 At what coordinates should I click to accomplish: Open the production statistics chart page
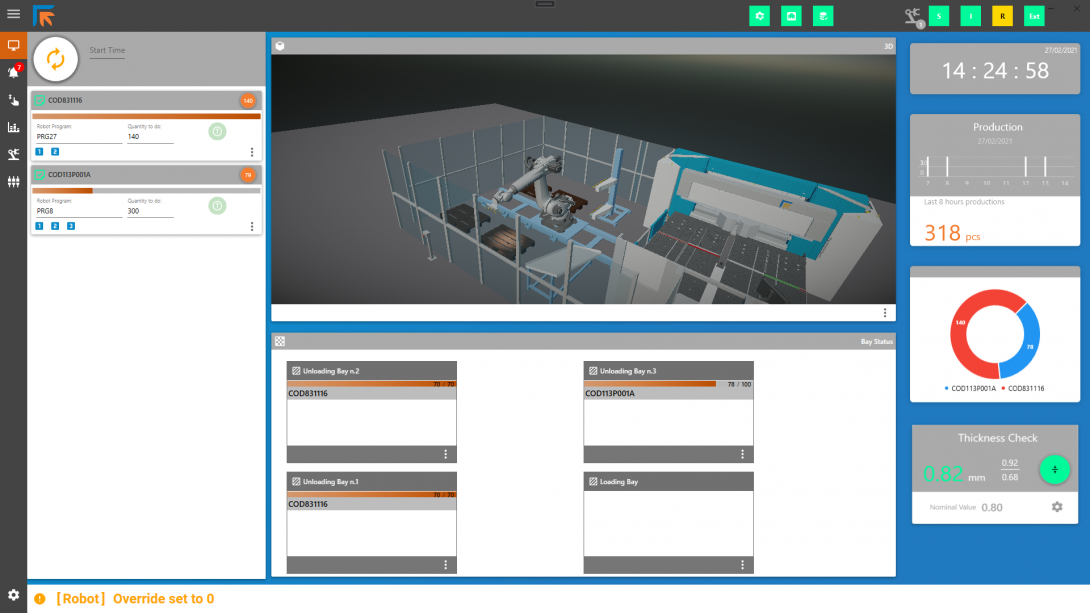click(x=14, y=127)
